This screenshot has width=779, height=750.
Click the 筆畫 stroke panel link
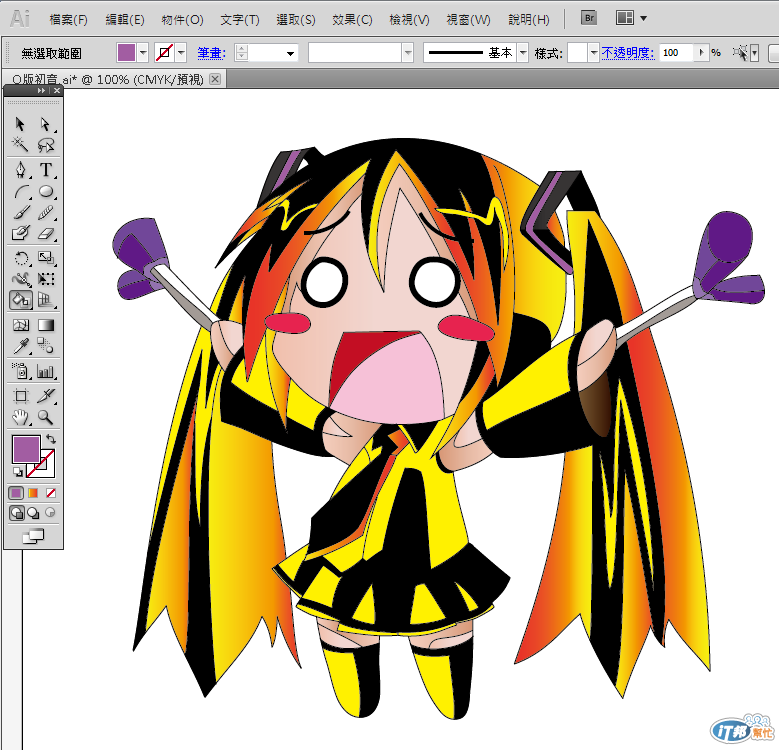click(x=212, y=53)
